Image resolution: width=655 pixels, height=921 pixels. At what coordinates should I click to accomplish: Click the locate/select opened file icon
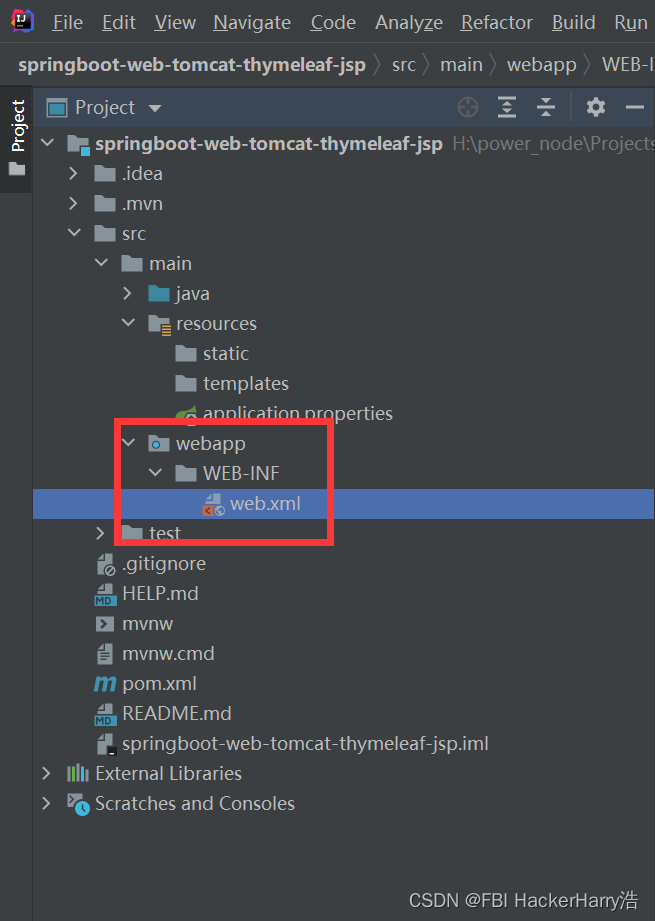[x=467, y=107]
